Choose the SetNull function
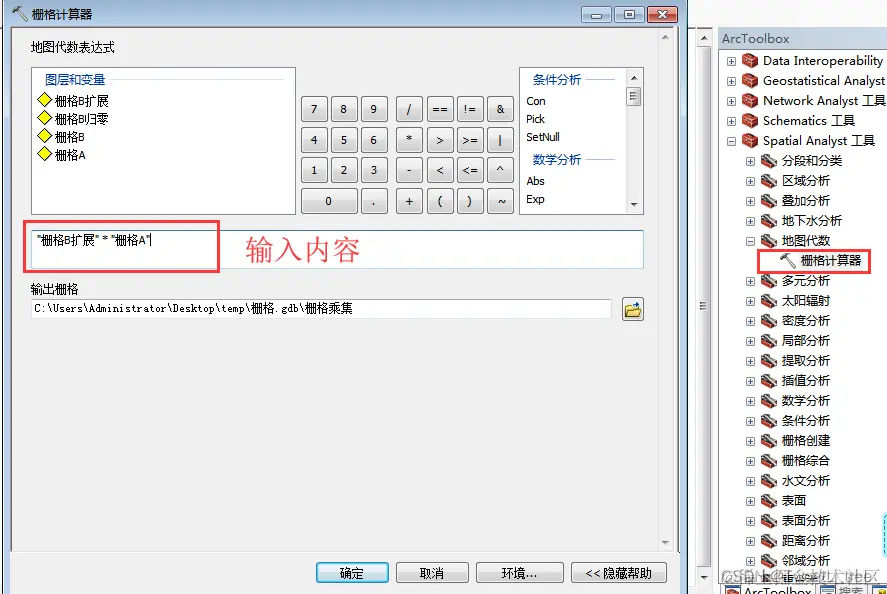This screenshot has height=594, width=887. (x=542, y=137)
